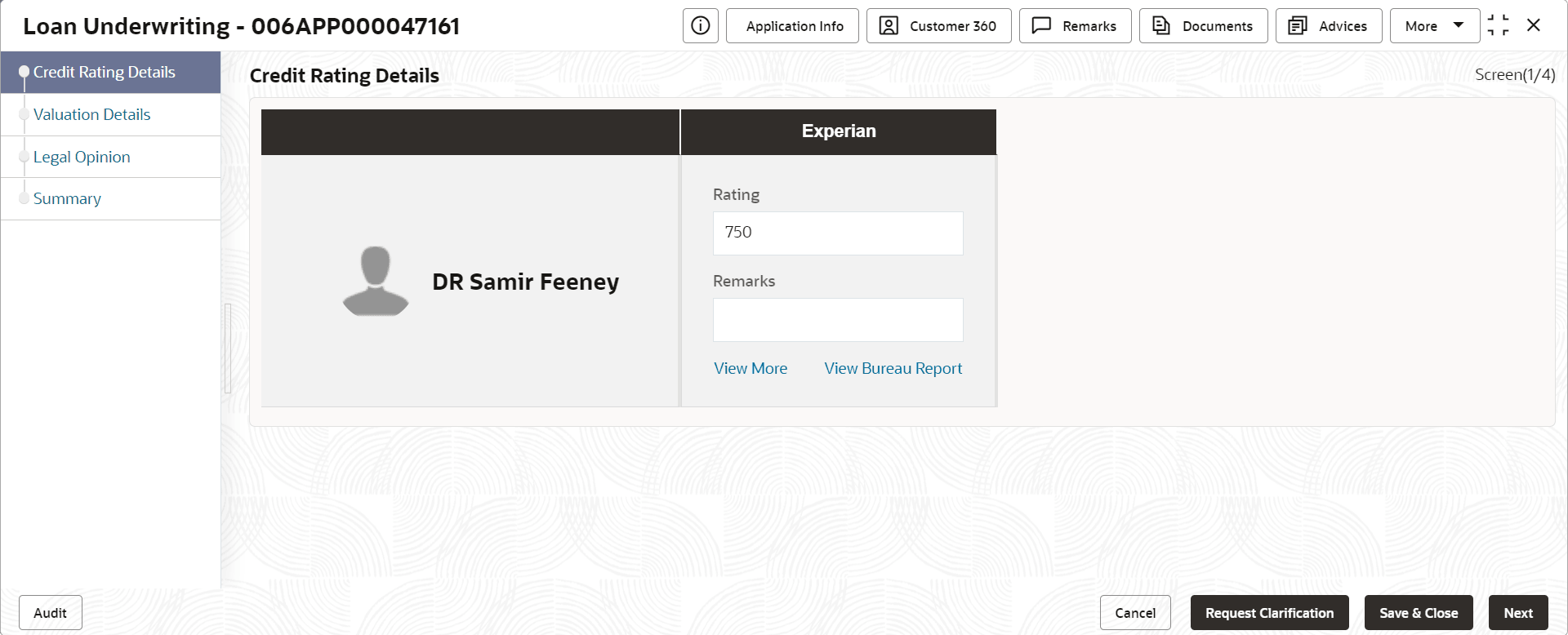Viewport: 1568px width, 635px height.
Task: Go to the Valuation Details step
Action: pyautogui.click(x=91, y=115)
